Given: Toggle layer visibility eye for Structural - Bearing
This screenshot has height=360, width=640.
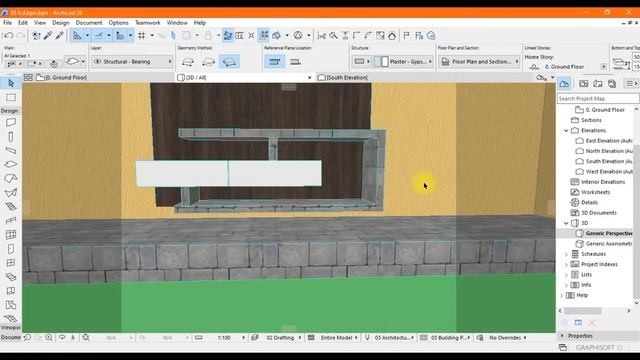Looking at the screenshot, I should point(97,62).
